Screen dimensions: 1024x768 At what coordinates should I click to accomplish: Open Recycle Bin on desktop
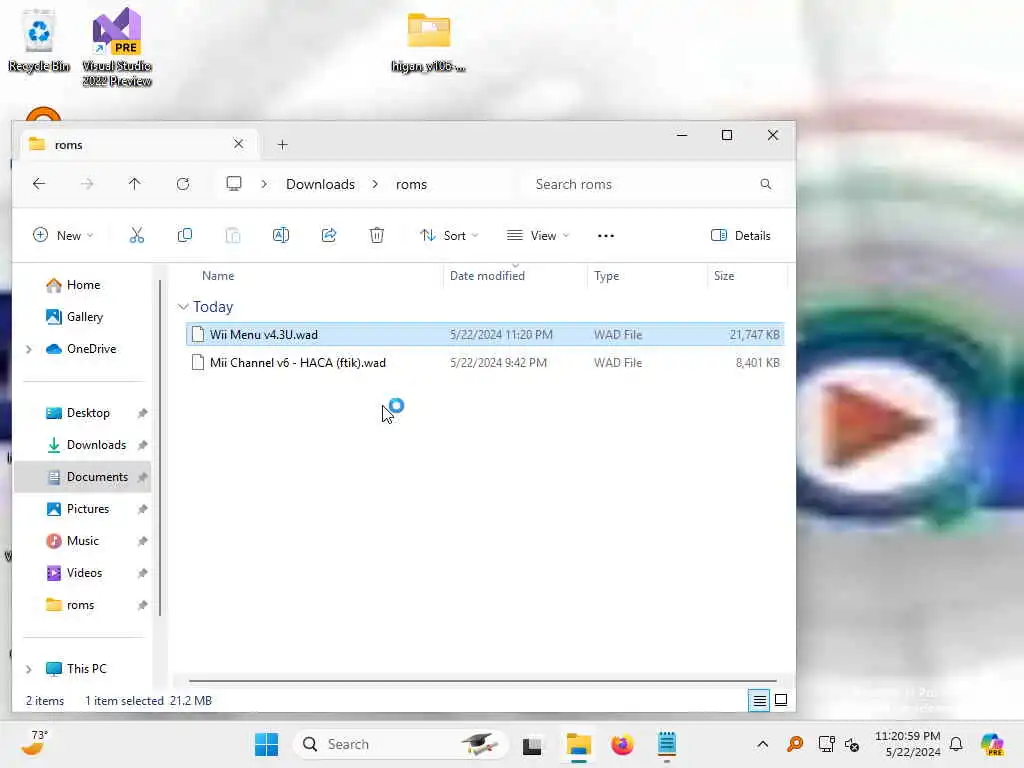[x=39, y=41]
